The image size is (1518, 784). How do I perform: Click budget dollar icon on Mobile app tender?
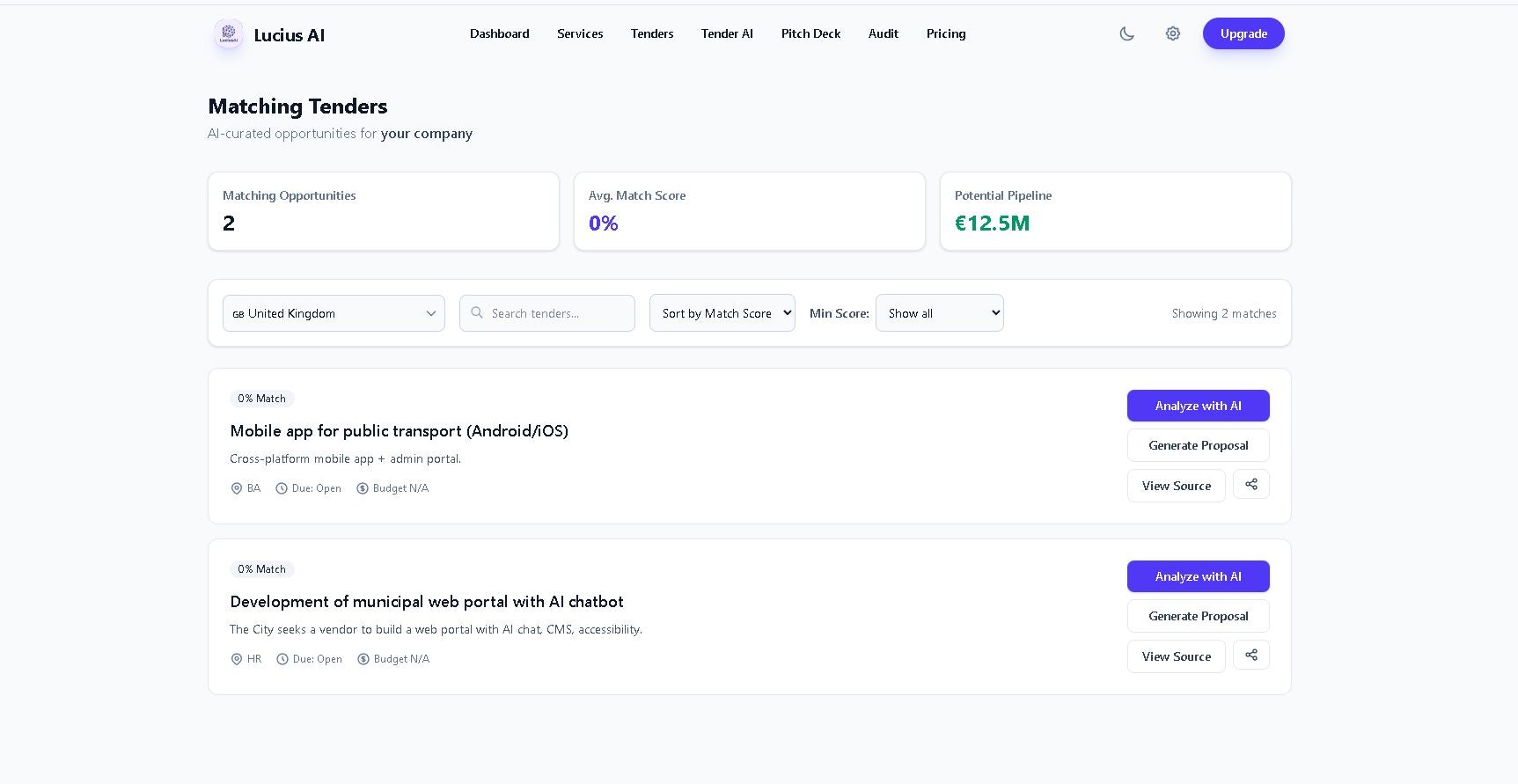click(x=363, y=488)
